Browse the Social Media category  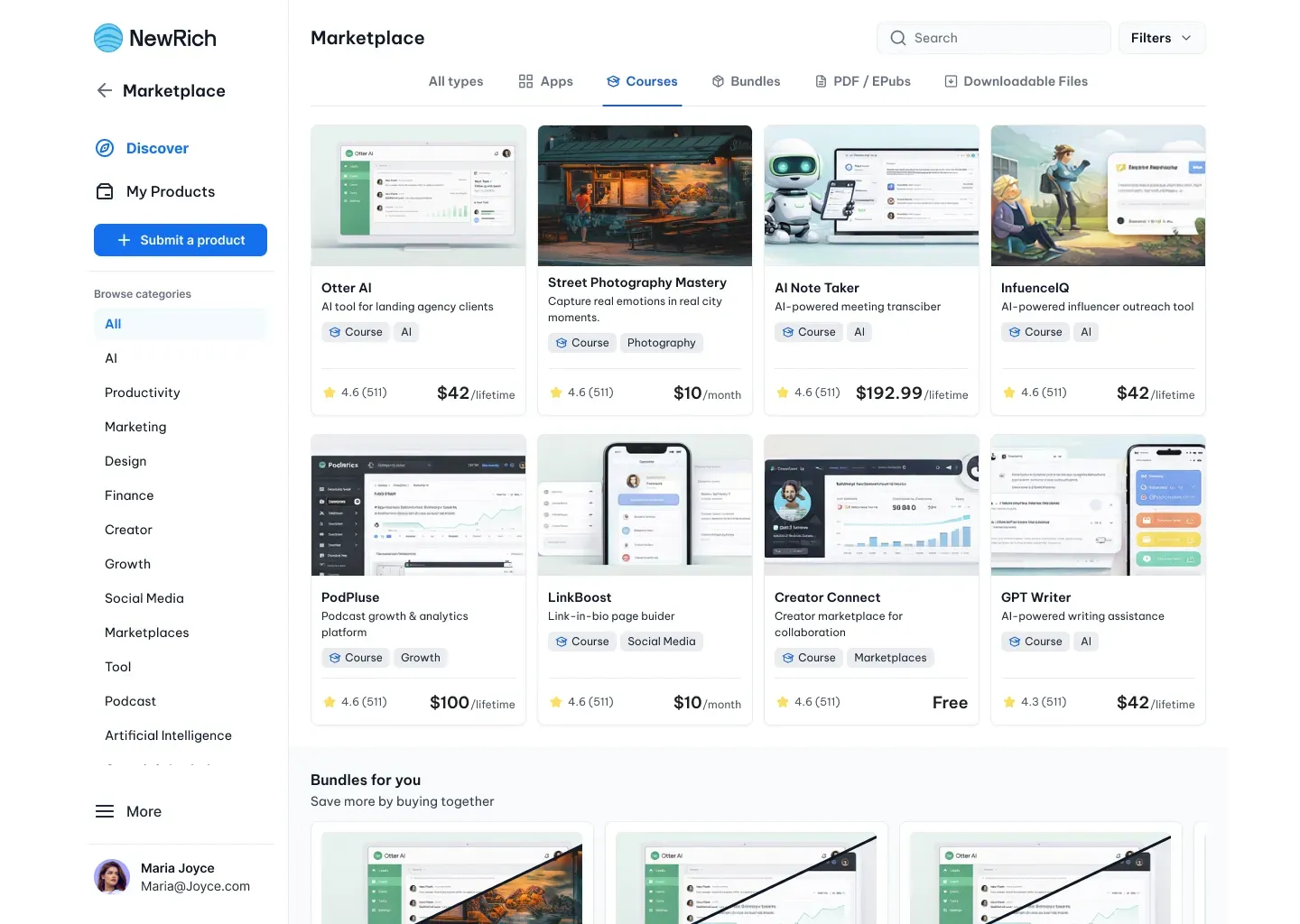tap(144, 598)
